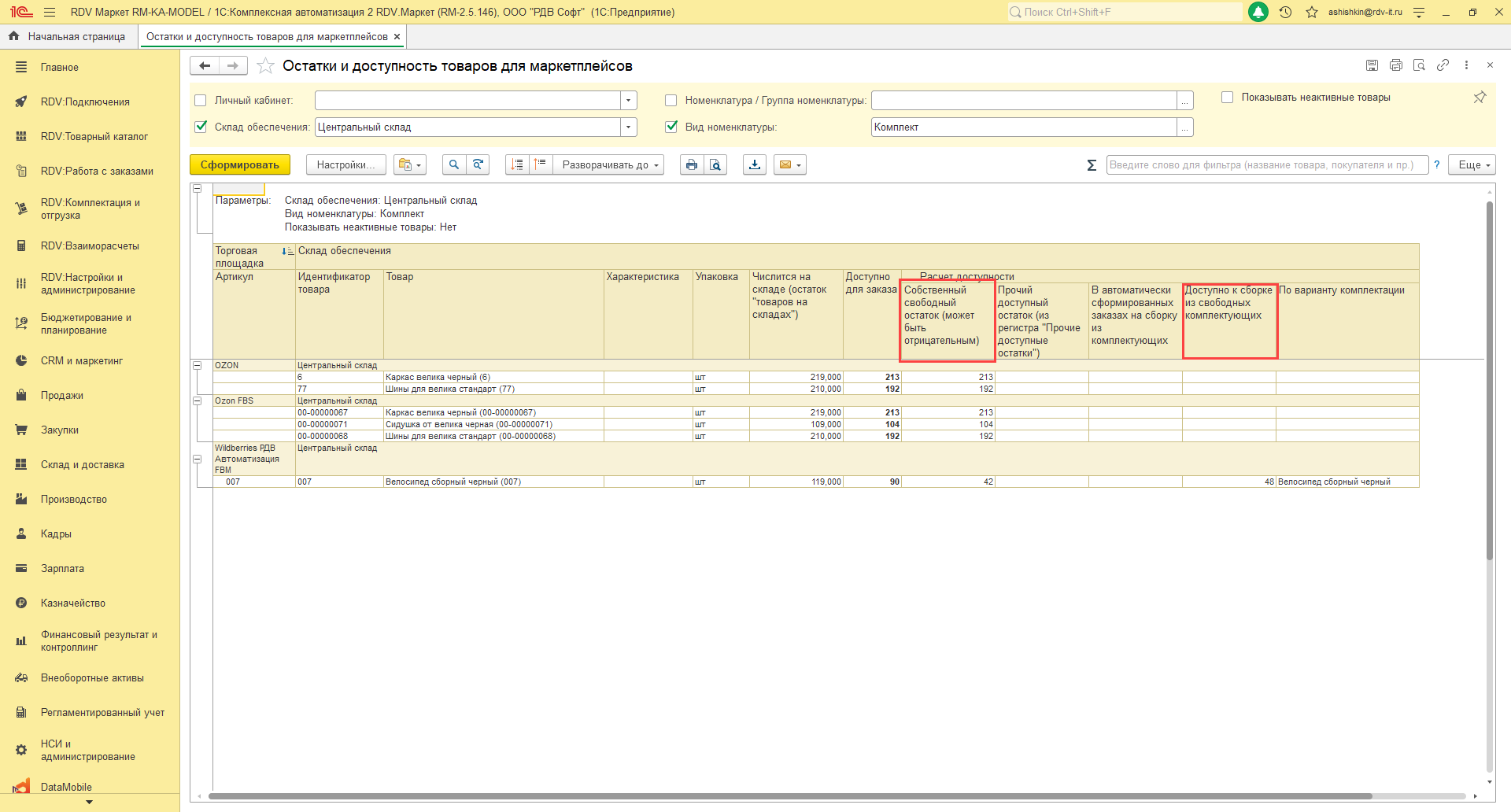This screenshot has height=812, width=1511.
Task: Open the history clock icon
Action: coord(1285,13)
